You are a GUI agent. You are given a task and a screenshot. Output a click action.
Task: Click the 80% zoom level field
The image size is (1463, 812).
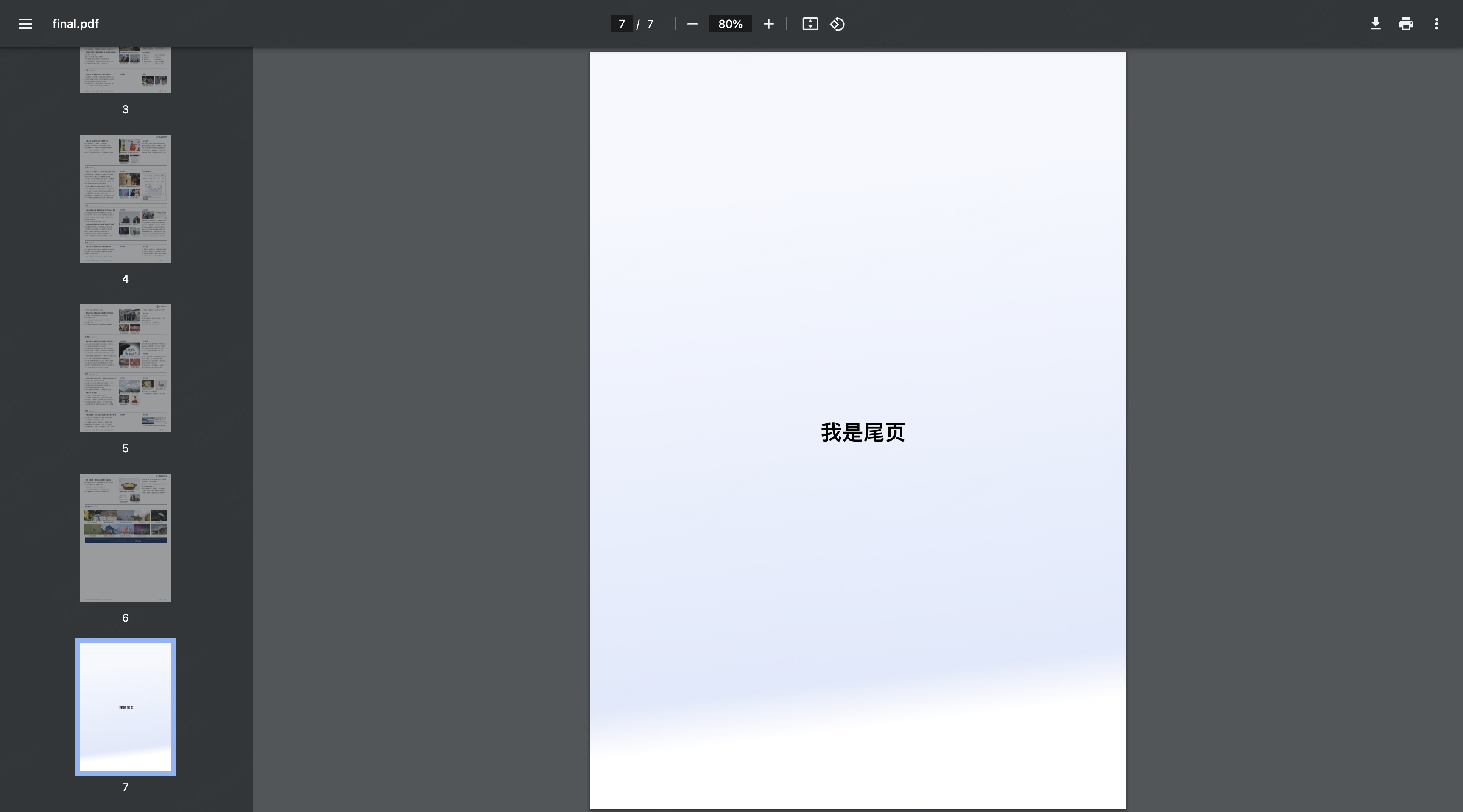[730, 24]
